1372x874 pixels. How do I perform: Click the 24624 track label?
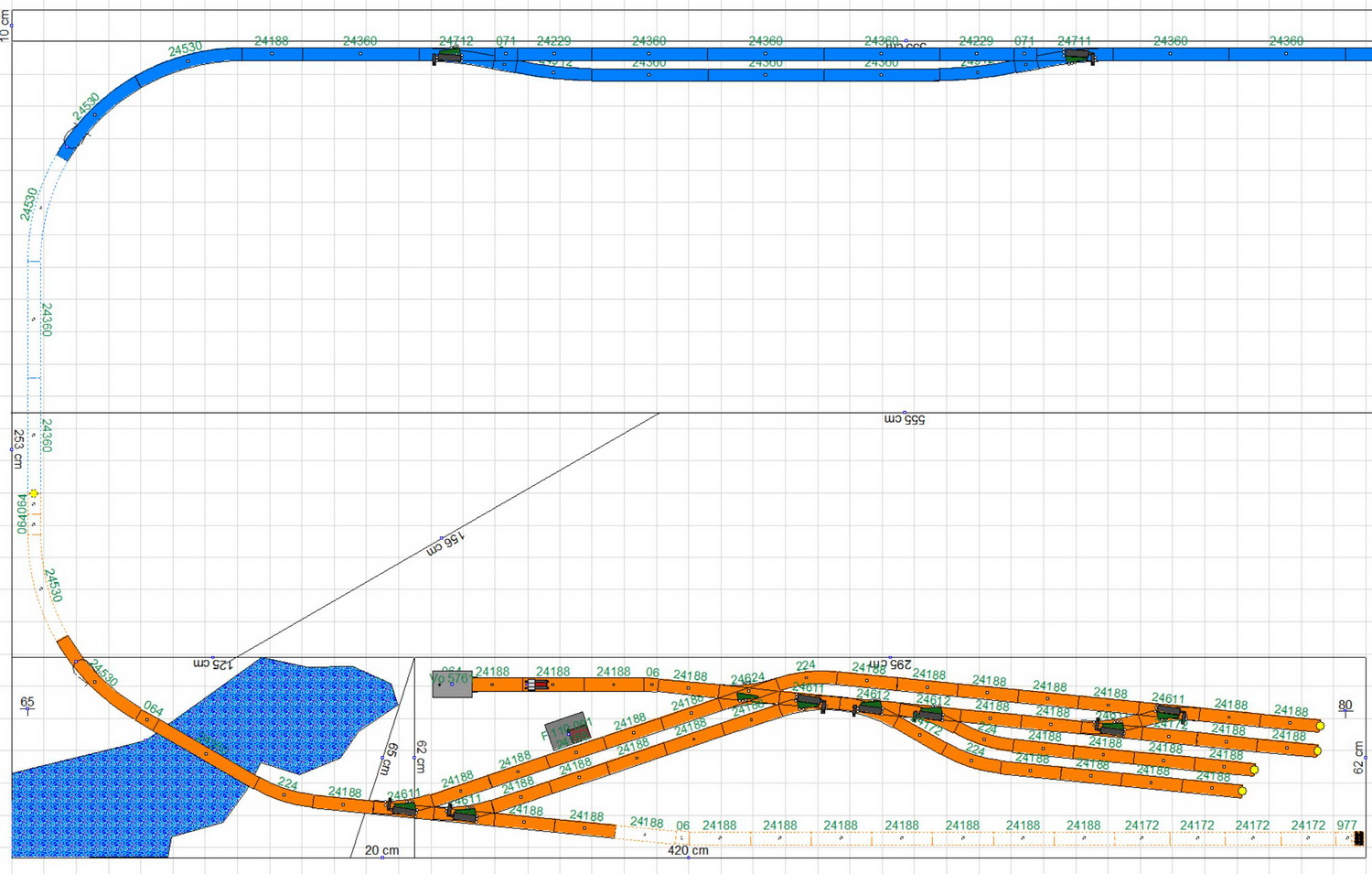click(x=747, y=679)
